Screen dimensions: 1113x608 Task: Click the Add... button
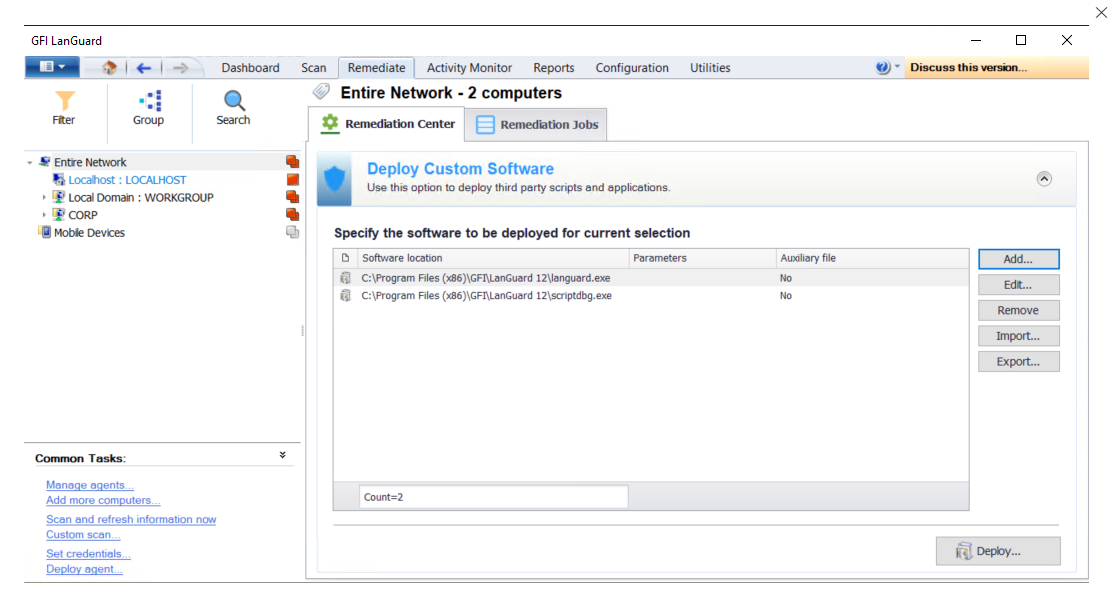pos(1019,259)
